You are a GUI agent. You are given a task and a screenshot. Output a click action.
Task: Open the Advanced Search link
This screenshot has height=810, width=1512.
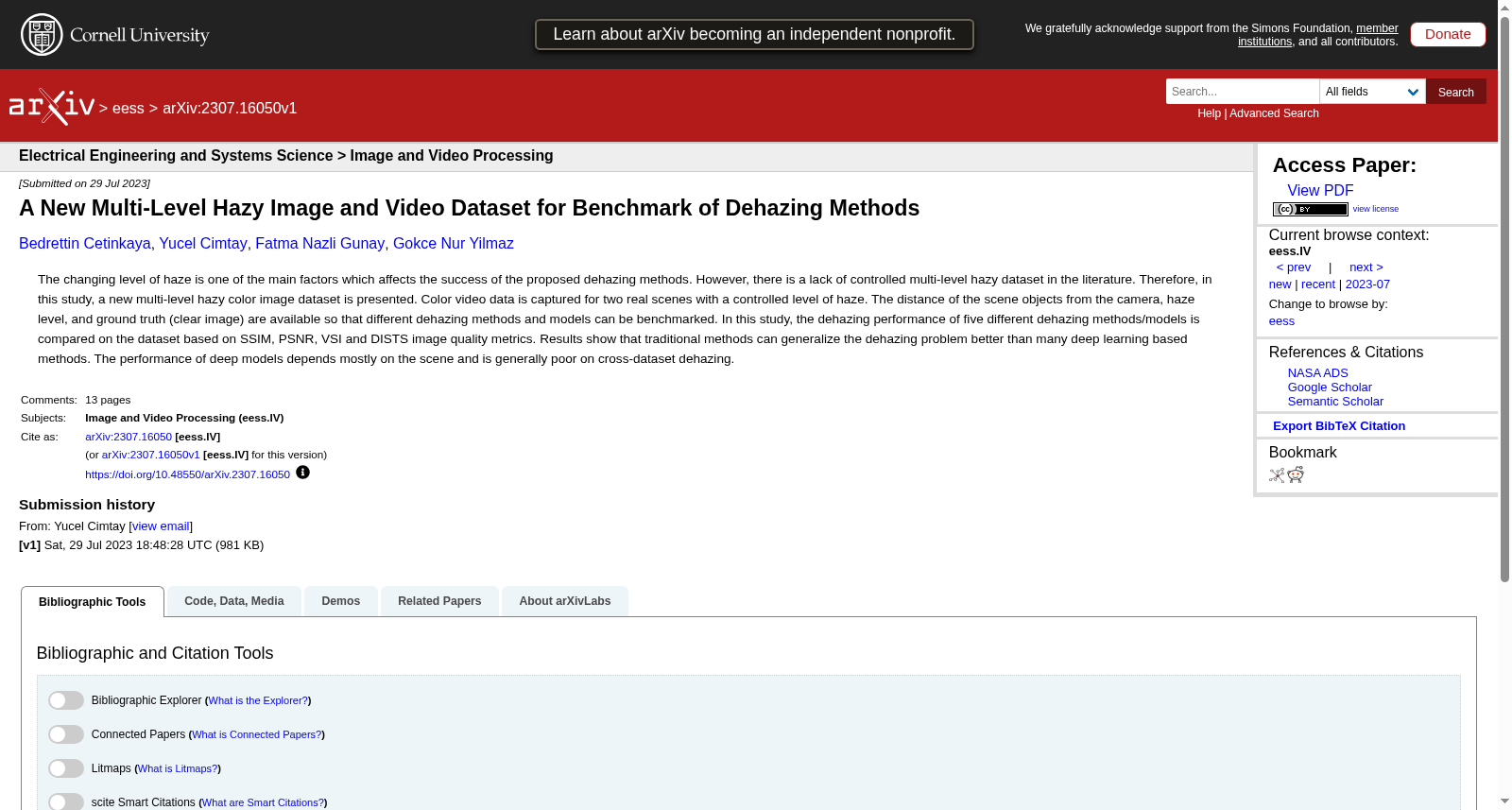(x=1274, y=113)
